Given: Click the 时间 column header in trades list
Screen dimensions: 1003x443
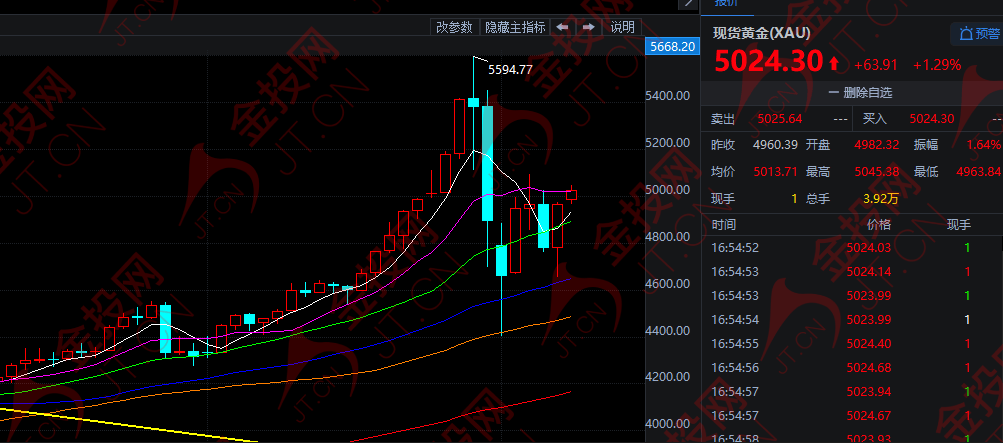Looking at the screenshot, I should click(724, 226).
